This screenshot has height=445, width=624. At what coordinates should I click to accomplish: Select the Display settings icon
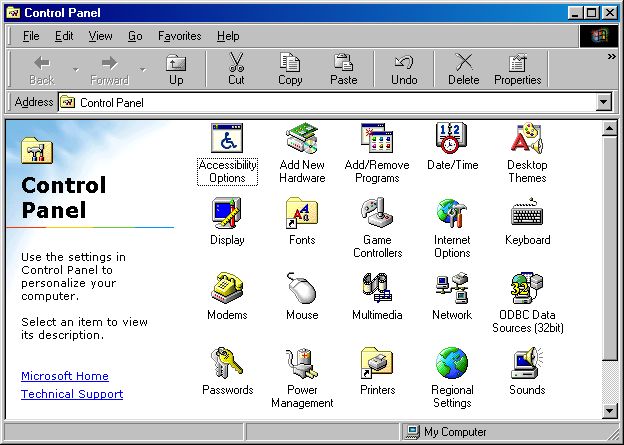(x=227, y=214)
